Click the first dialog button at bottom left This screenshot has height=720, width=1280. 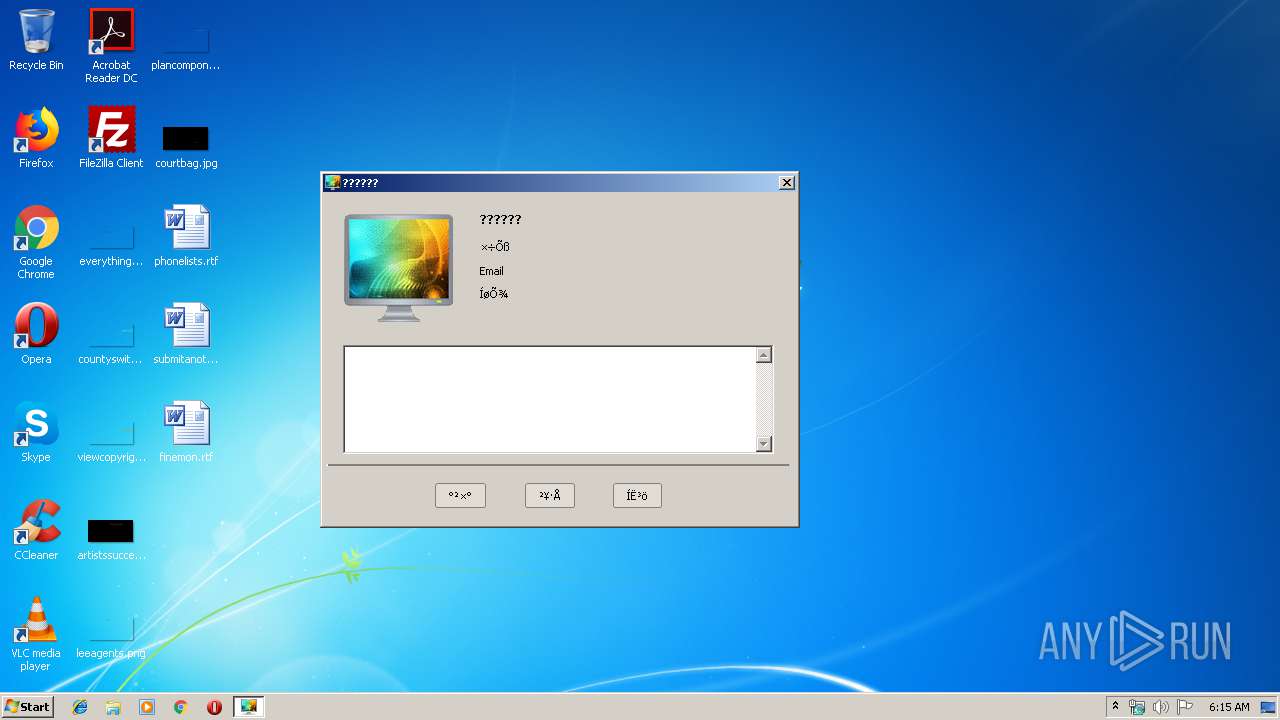tap(460, 495)
